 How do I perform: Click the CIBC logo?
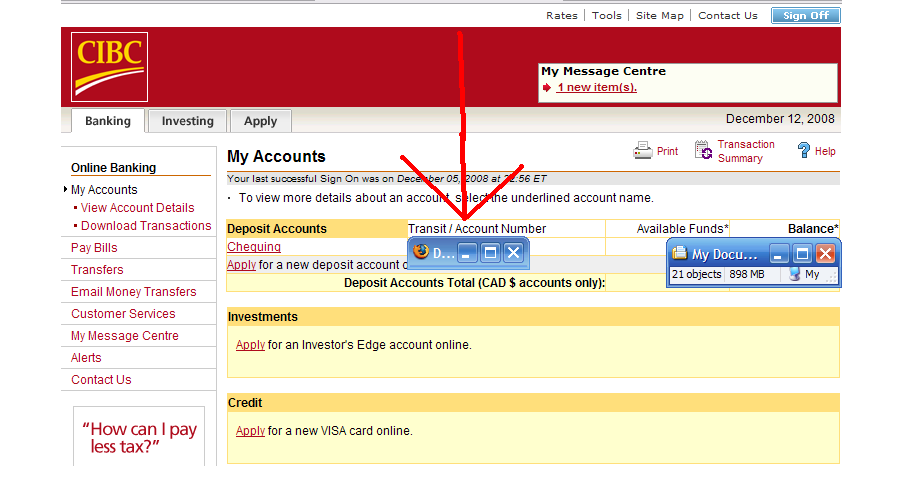[110, 67]
